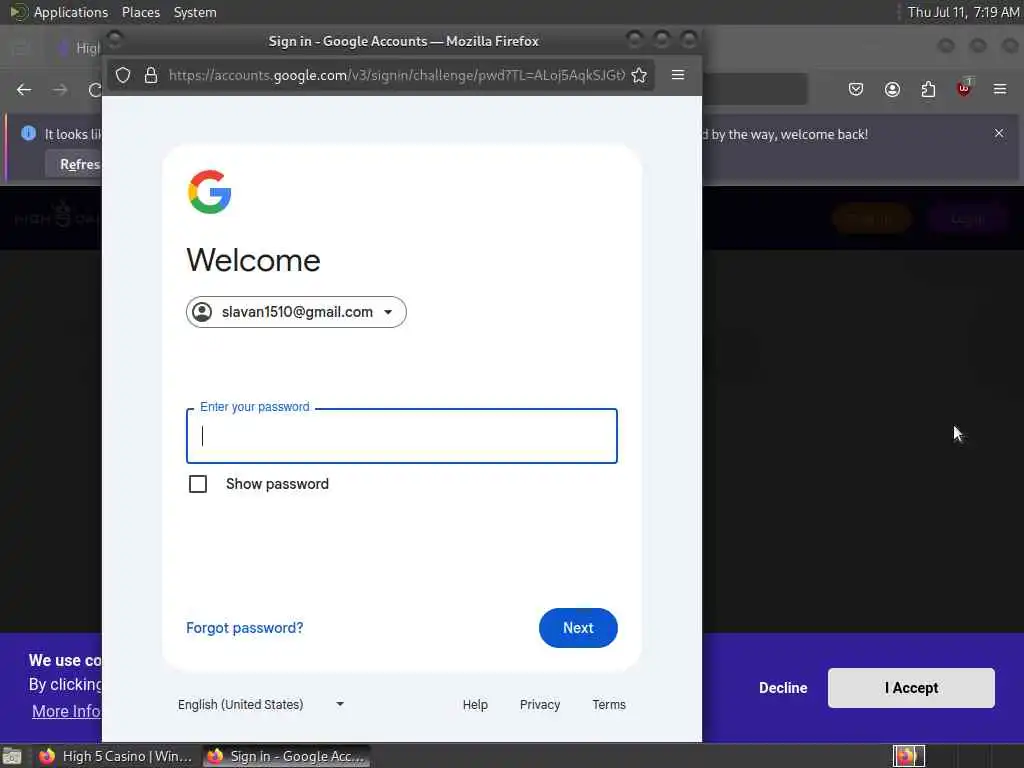Click the Enter your password field
1024x768 pixels.
tap(402, 436)
